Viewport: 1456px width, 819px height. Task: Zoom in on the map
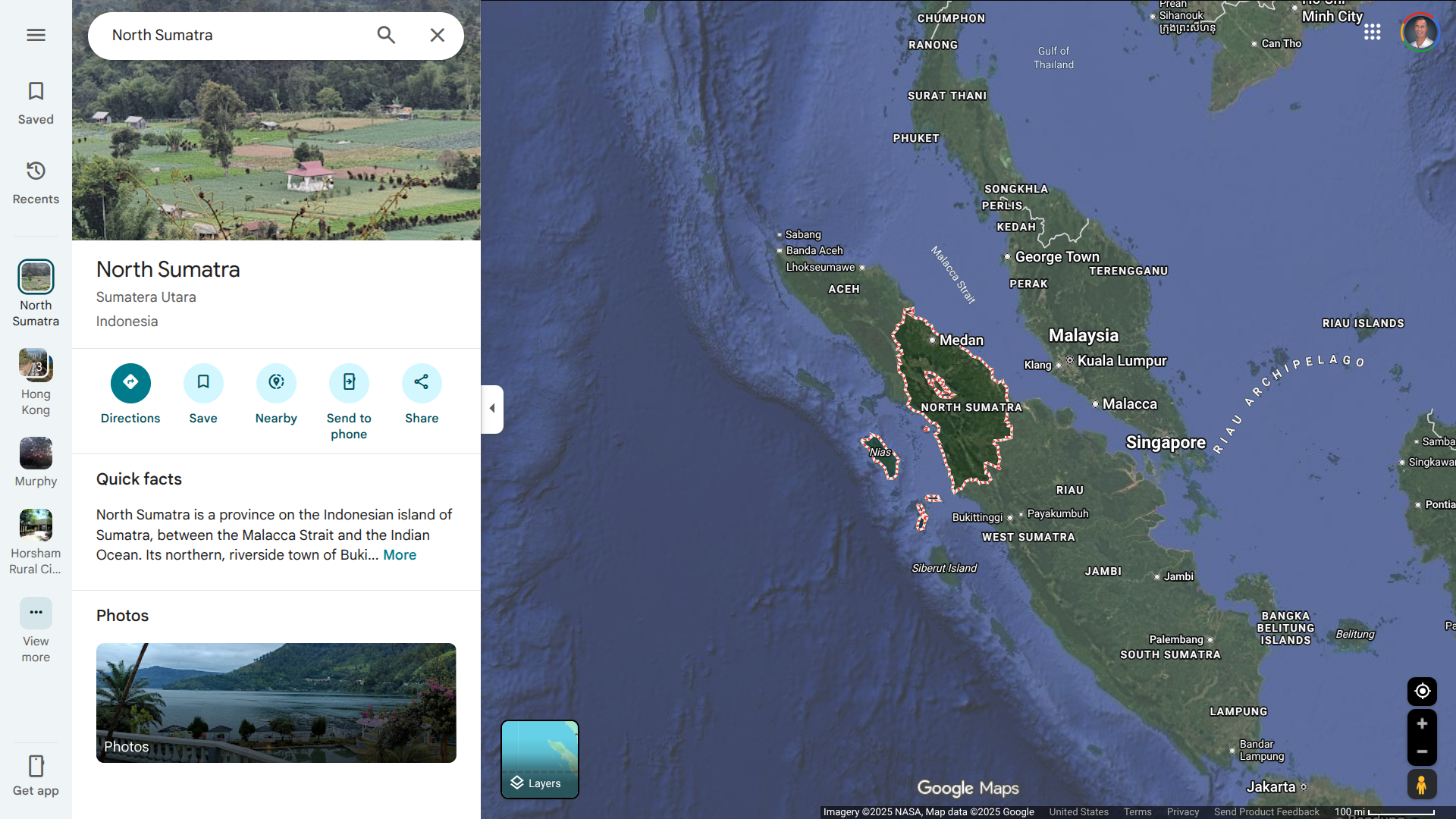[x=1422, y=724]
